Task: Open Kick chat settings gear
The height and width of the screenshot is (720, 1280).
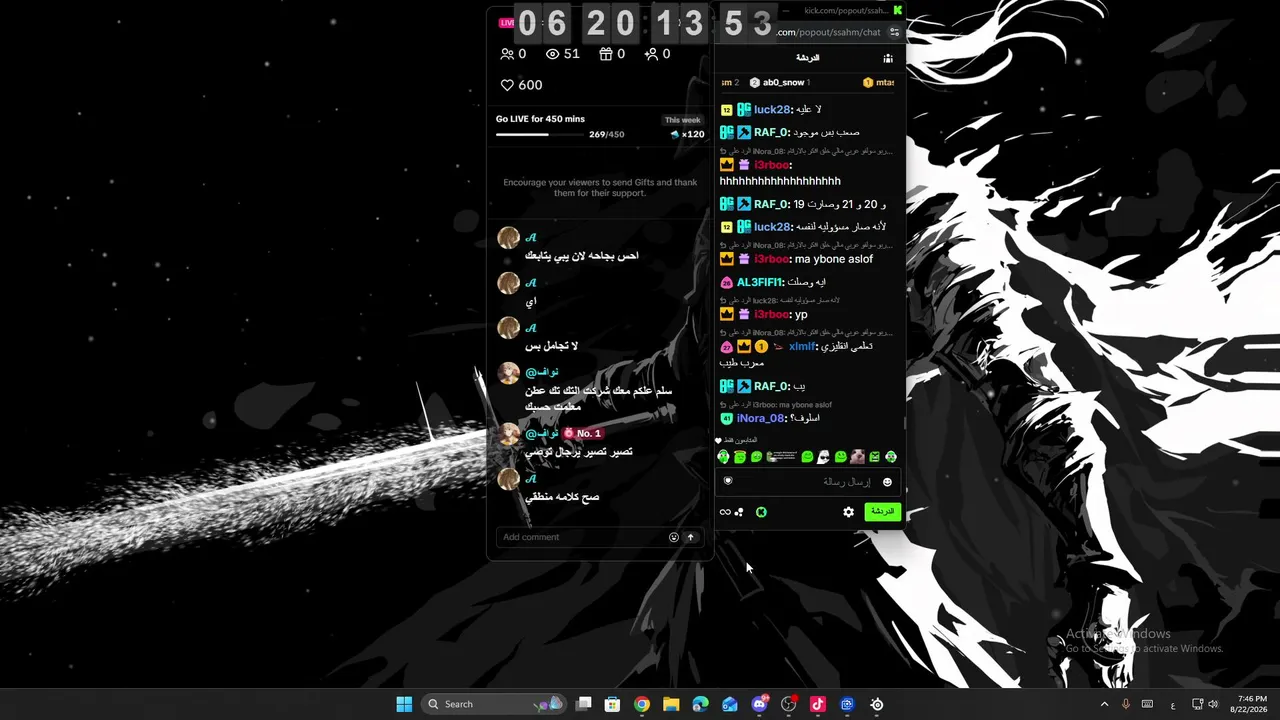Action: tap(849, 512)
